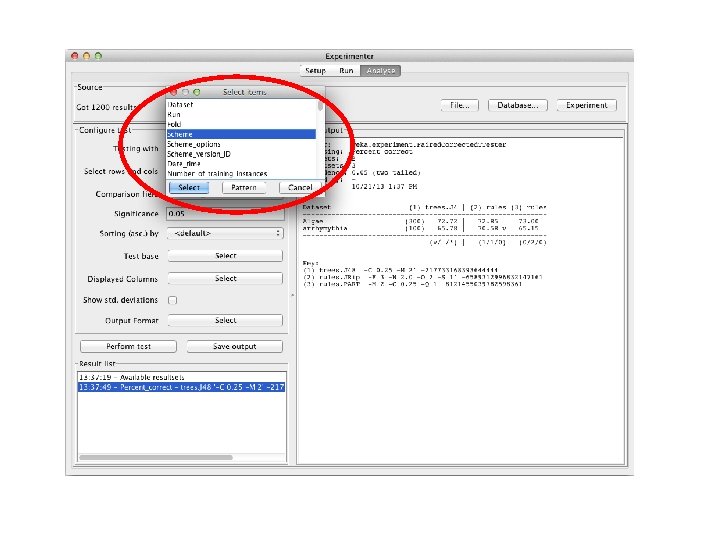Viewport: 720px width, 540px height.
Task: Toggle Show std. deviations checkbox
Action: 173,300
